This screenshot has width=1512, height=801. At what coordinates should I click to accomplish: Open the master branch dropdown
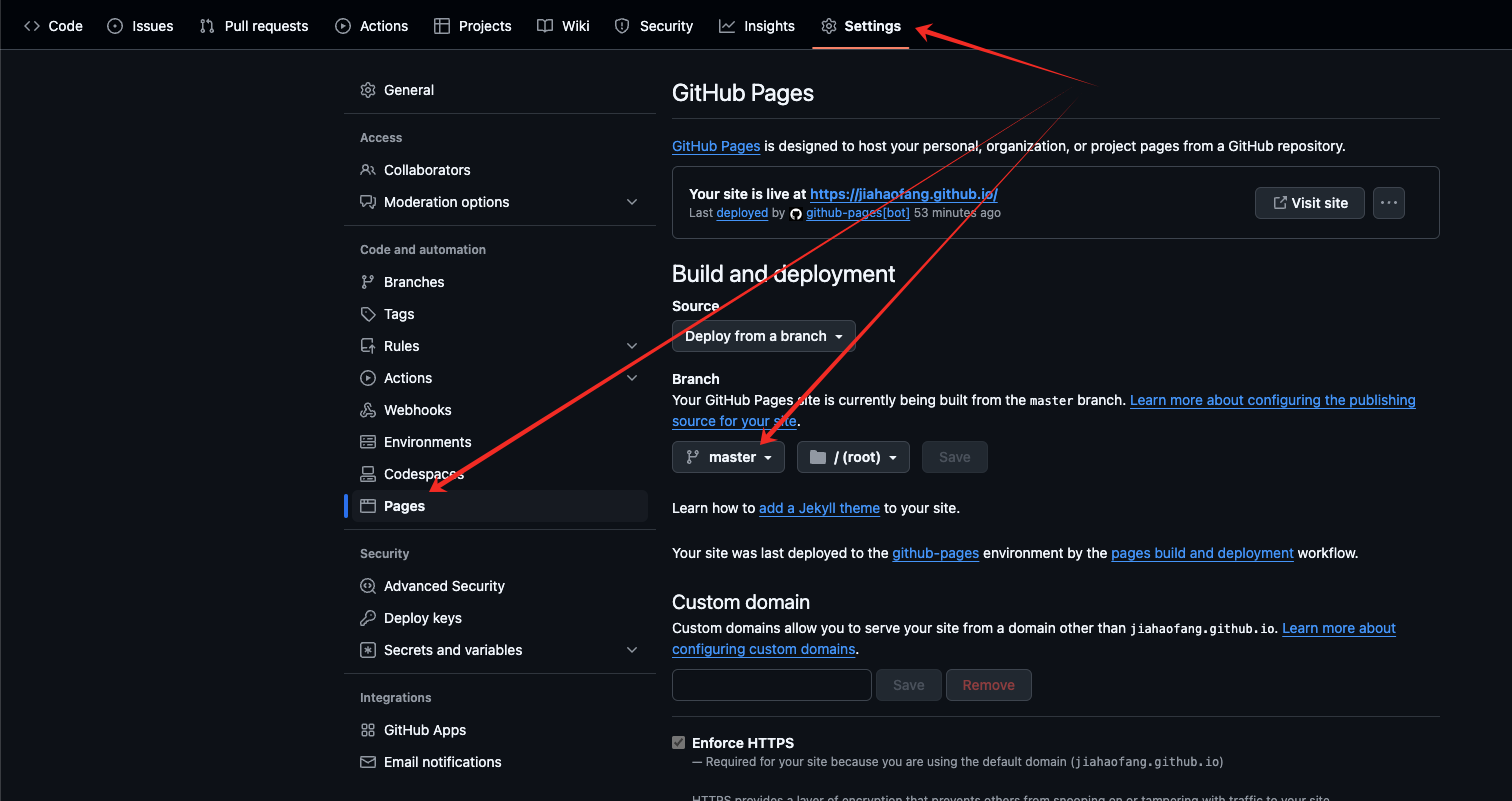(728, 457)
